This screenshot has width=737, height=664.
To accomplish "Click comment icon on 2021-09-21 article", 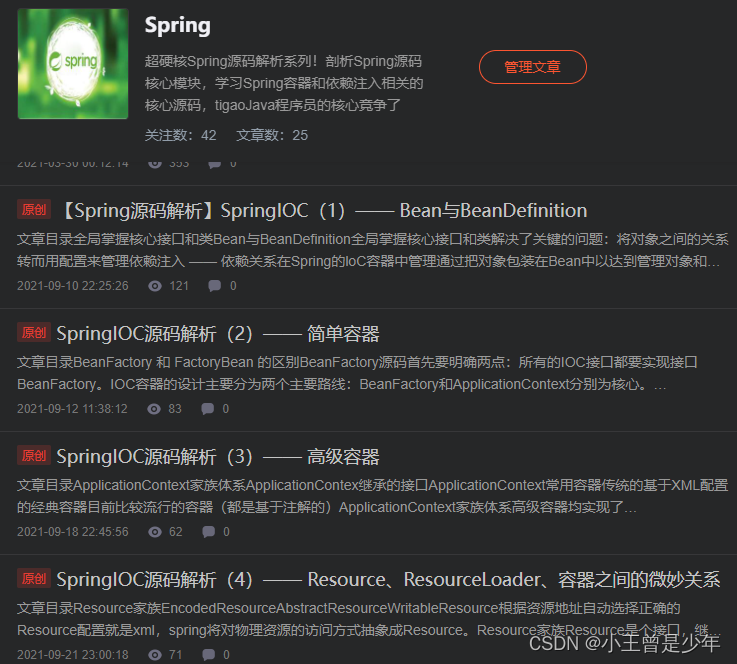I will point(209,655).
